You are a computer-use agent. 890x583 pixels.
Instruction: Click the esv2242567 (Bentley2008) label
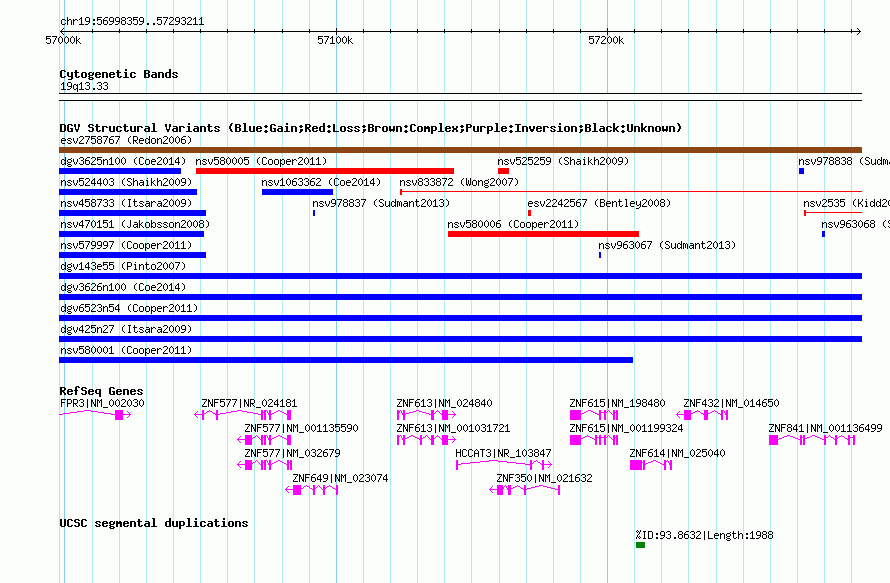pos(599,203)
